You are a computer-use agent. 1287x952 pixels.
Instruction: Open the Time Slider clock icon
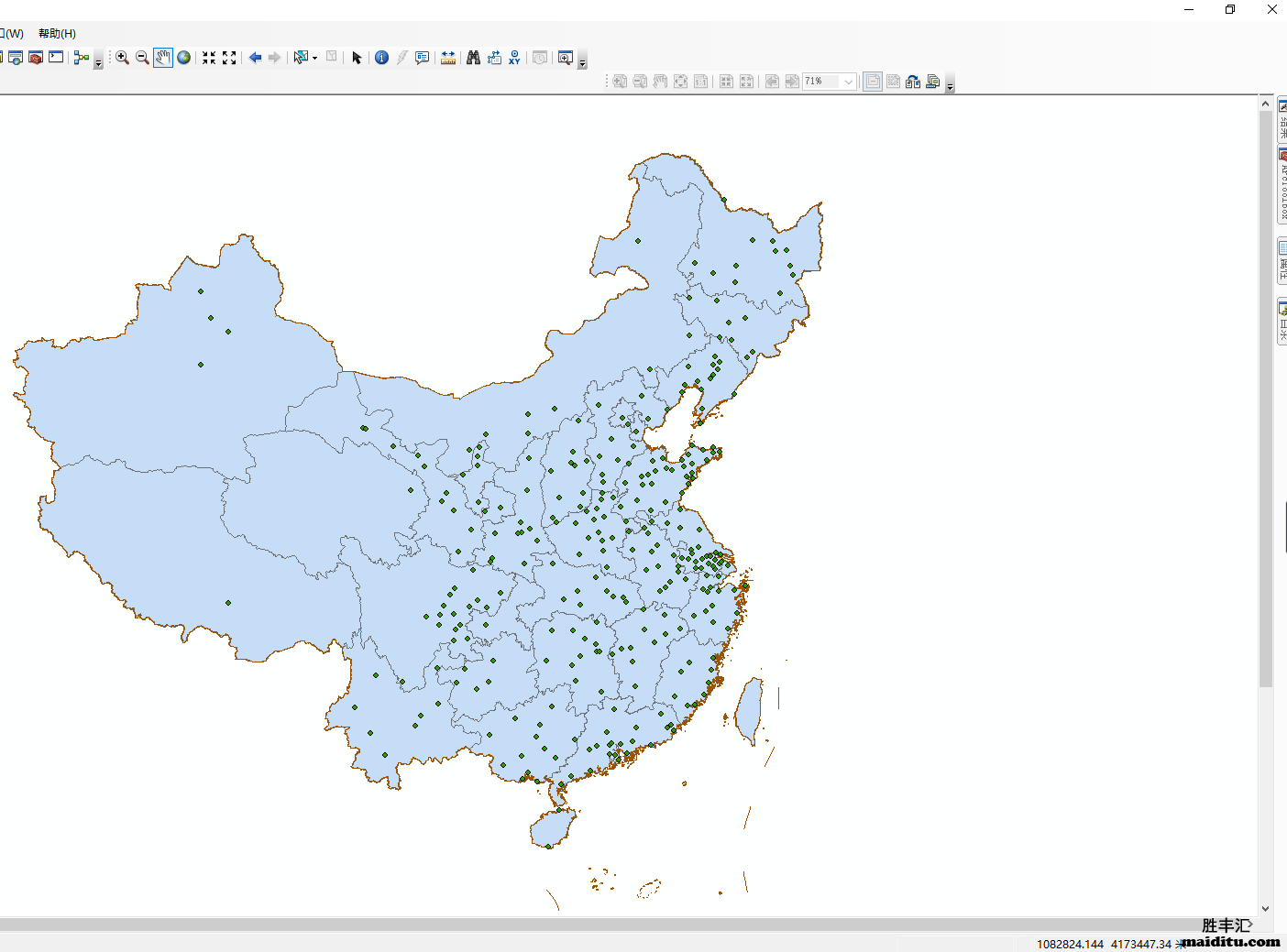click(540, 58)
